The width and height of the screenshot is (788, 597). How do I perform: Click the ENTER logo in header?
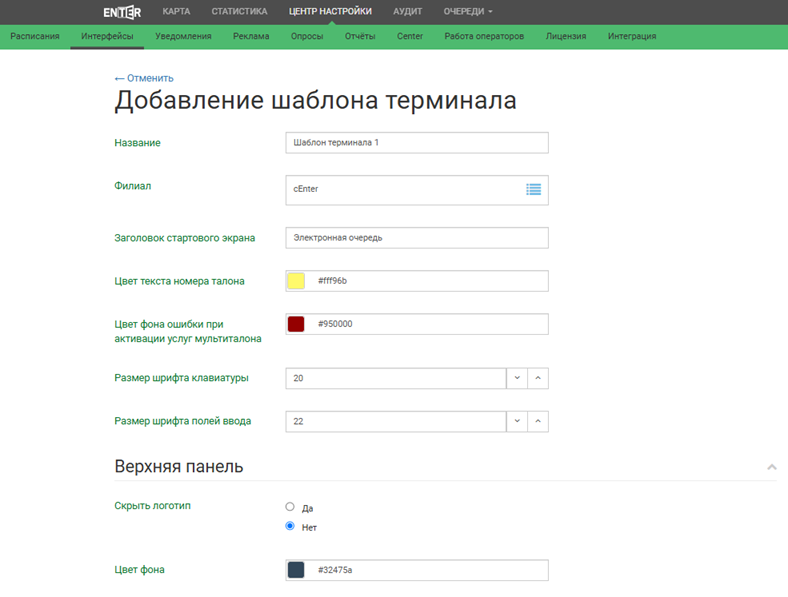(x=122, y=12)
